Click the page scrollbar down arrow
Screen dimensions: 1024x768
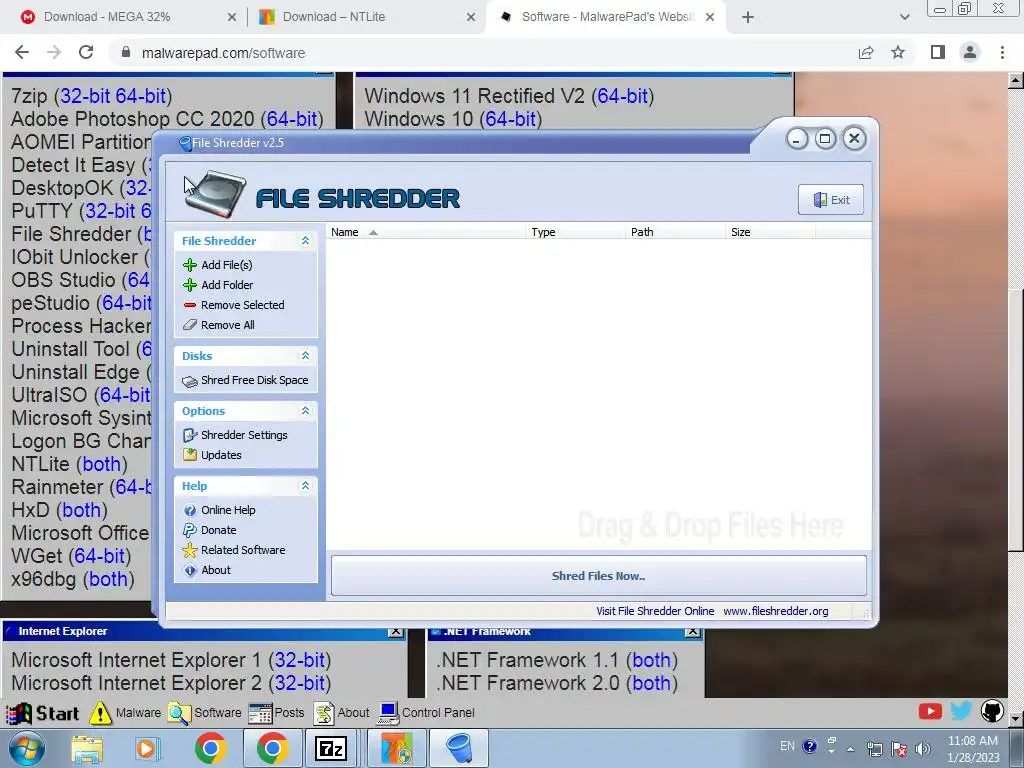tap(1016, 718)
